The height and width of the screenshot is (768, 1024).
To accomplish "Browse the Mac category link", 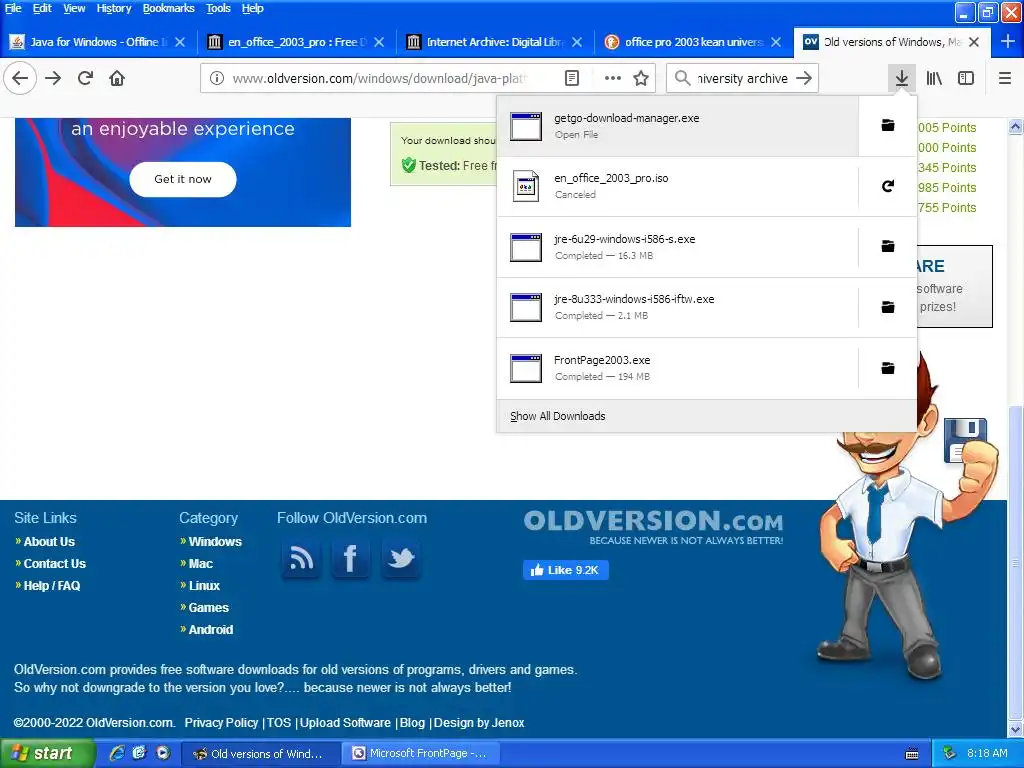I will (x=200, y=564).
